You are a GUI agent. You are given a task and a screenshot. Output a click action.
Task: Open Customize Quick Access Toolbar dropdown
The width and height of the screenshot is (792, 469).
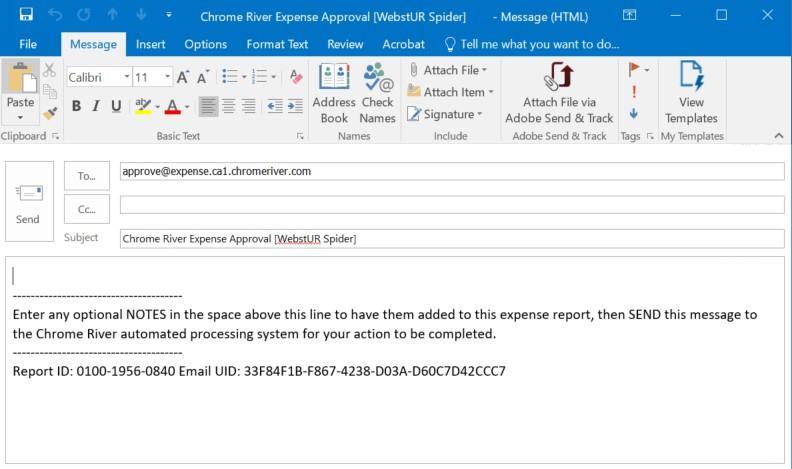point(169,15)
